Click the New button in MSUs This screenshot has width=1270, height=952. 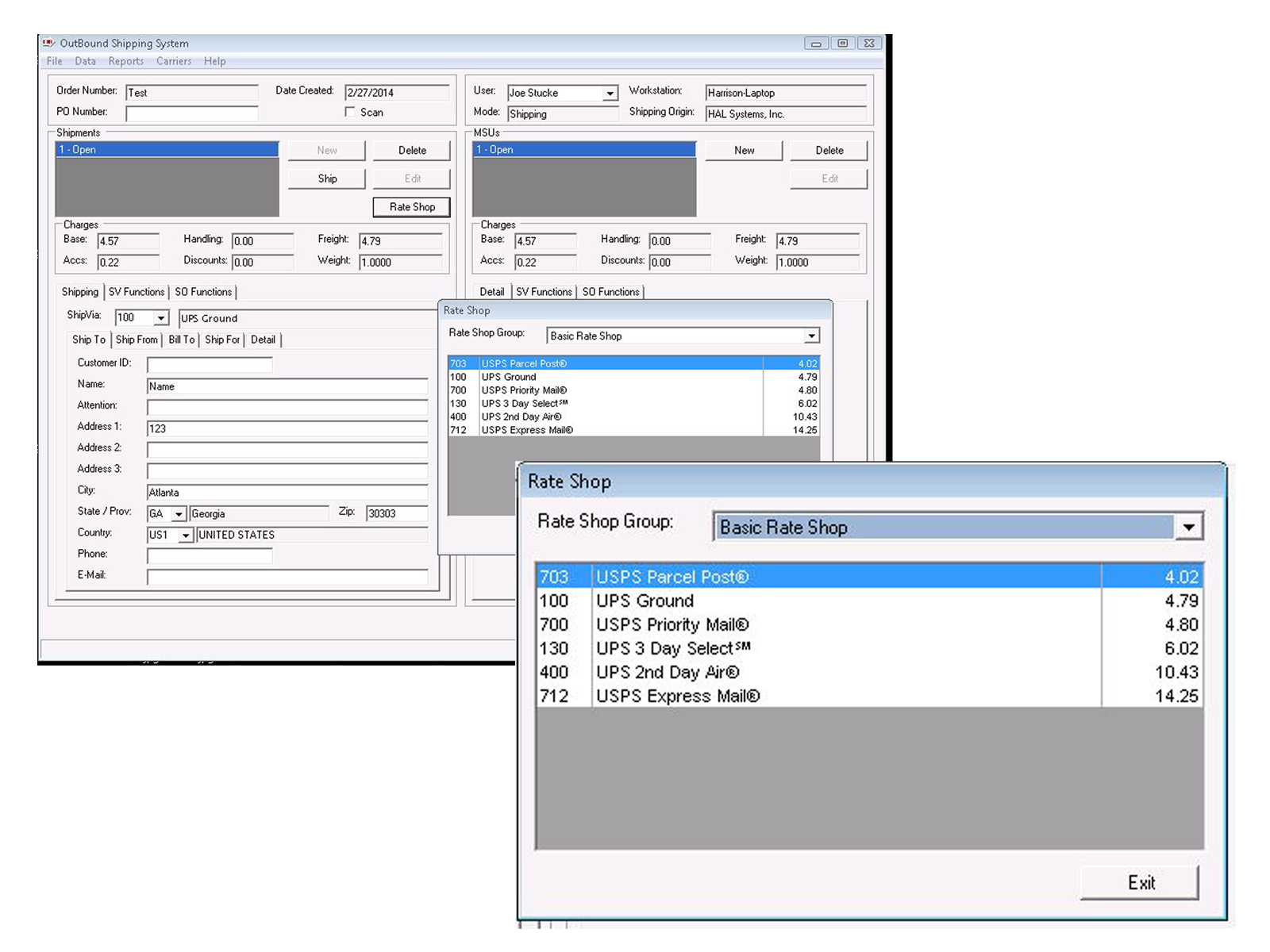pyautogui.click(x=744, y=150)
